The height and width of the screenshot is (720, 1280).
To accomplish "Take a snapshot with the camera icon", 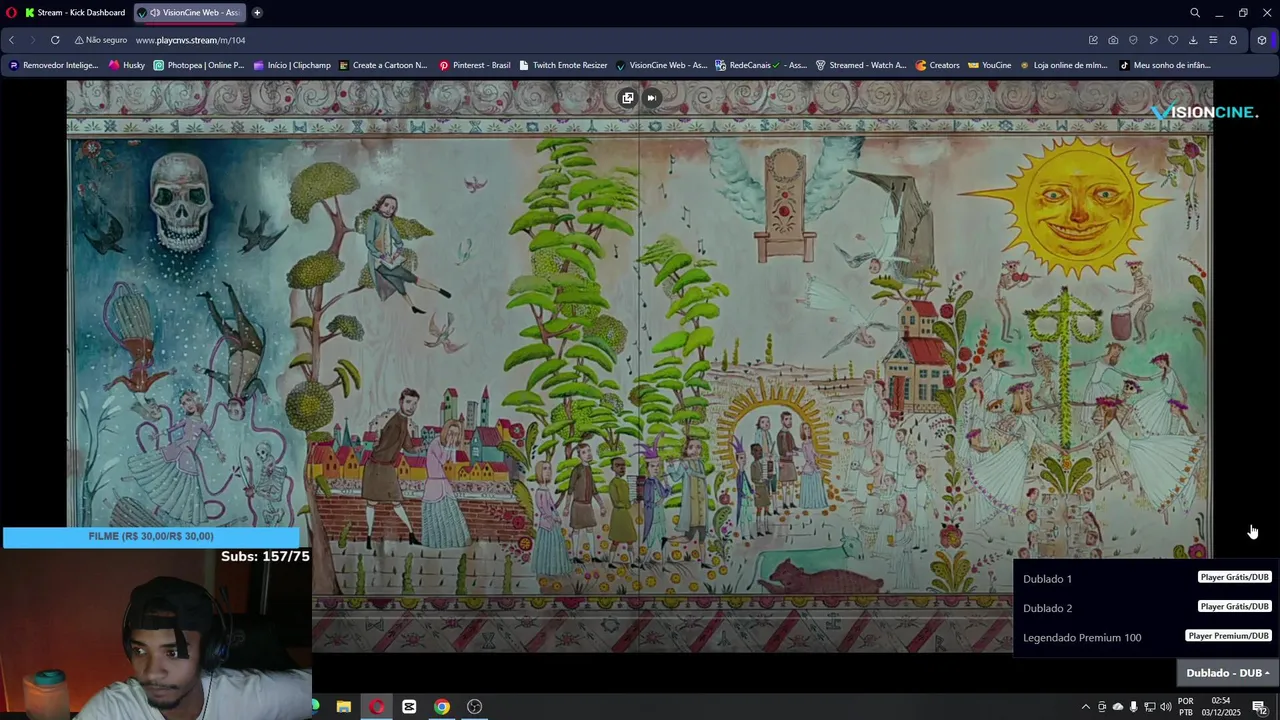I will [x=1113, y=40].
